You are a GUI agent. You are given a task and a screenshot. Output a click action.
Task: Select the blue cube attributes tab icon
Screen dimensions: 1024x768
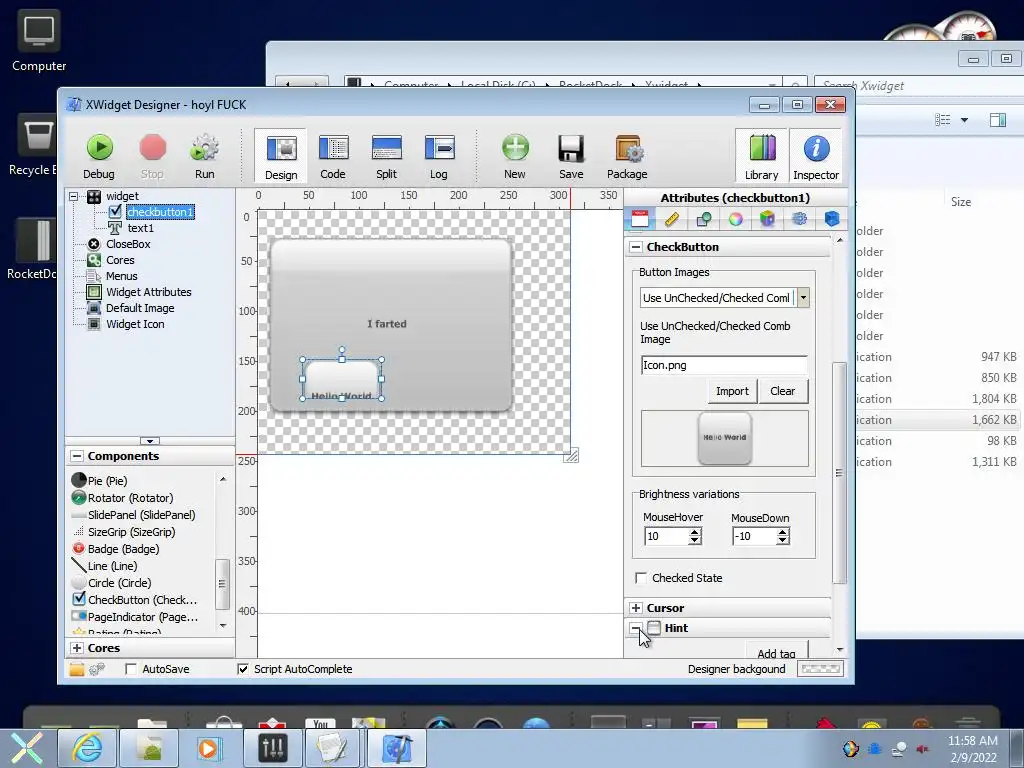[831, 219]
